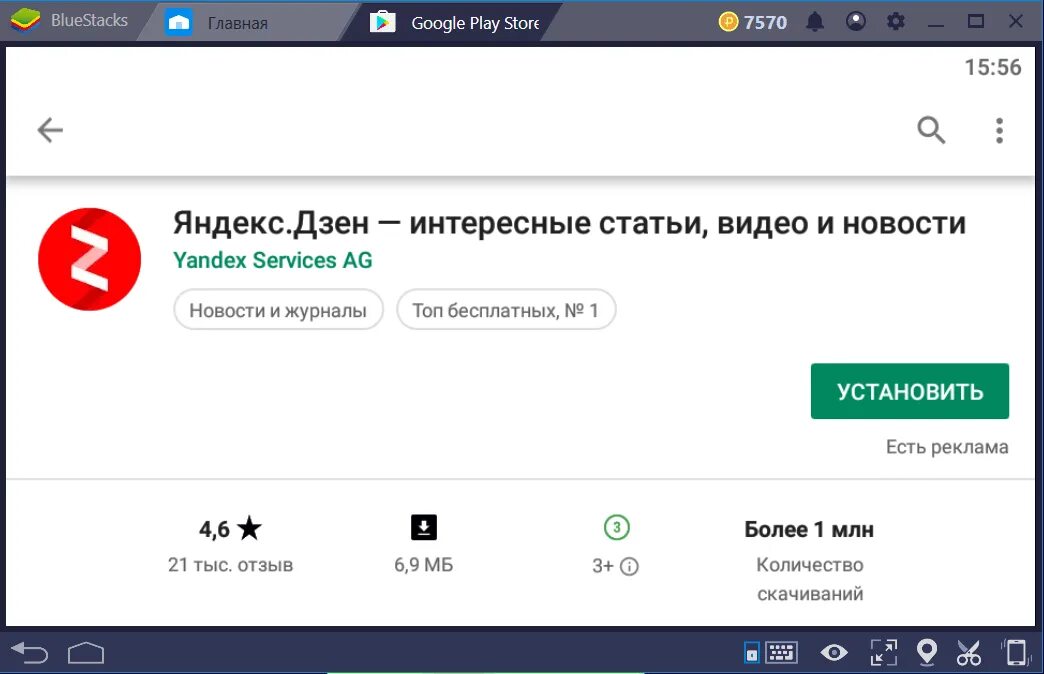1044x674 pixels.
Task: Open developer Yandex Services AG page
Action: click(272, 260)
